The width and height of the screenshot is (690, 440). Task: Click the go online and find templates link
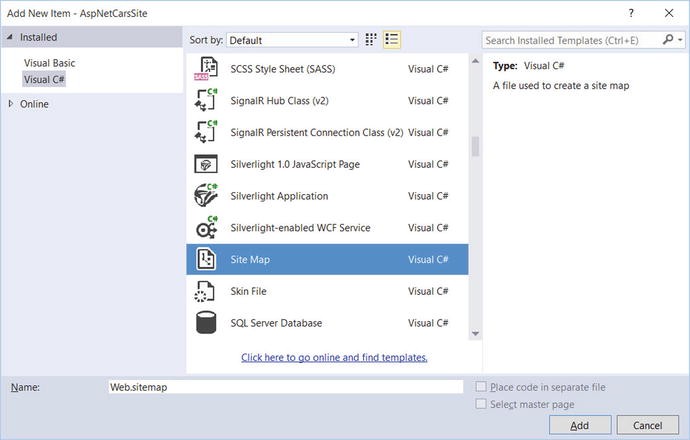click(334, 357)
